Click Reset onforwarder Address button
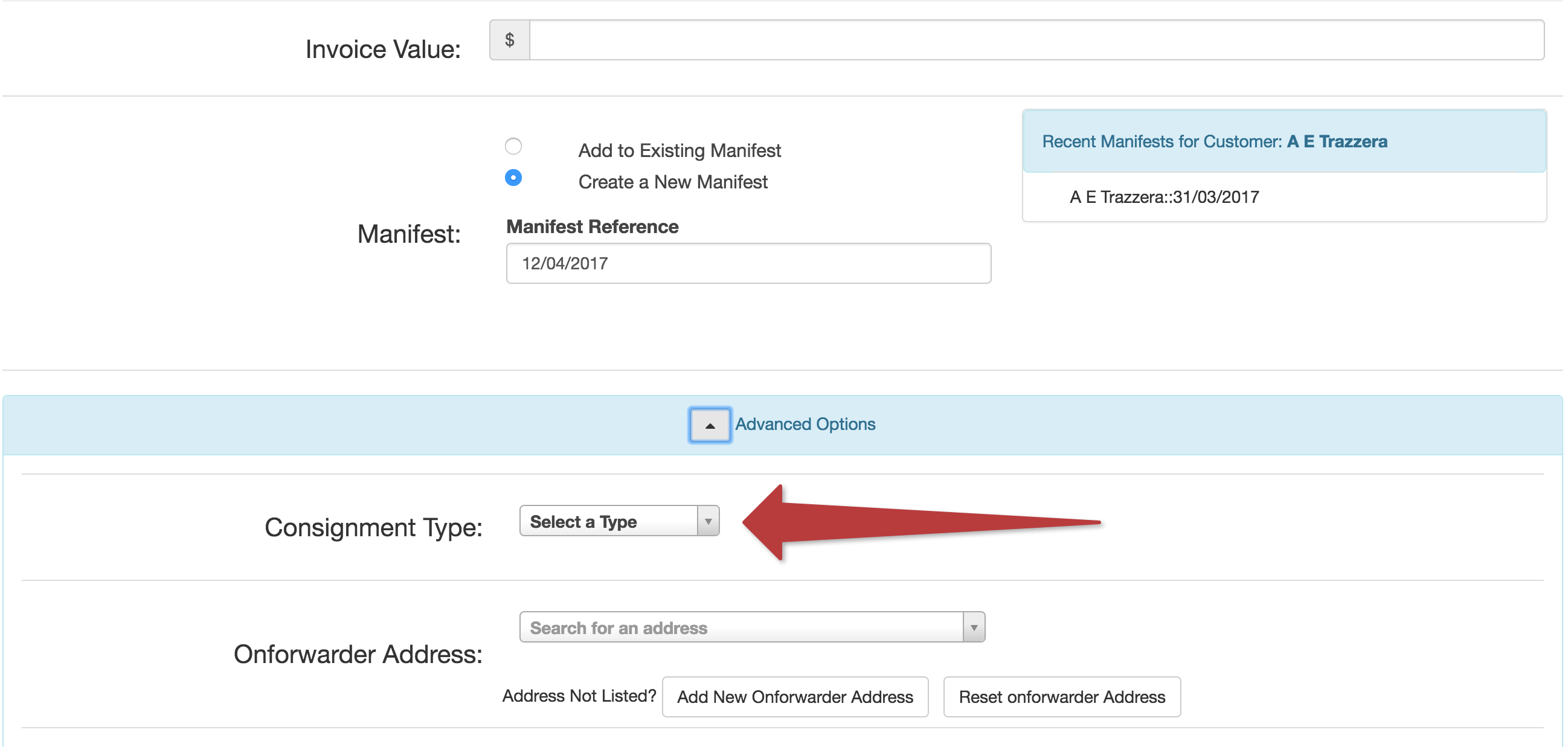The image size is (1568, 747). click(x=1061, y=696)
